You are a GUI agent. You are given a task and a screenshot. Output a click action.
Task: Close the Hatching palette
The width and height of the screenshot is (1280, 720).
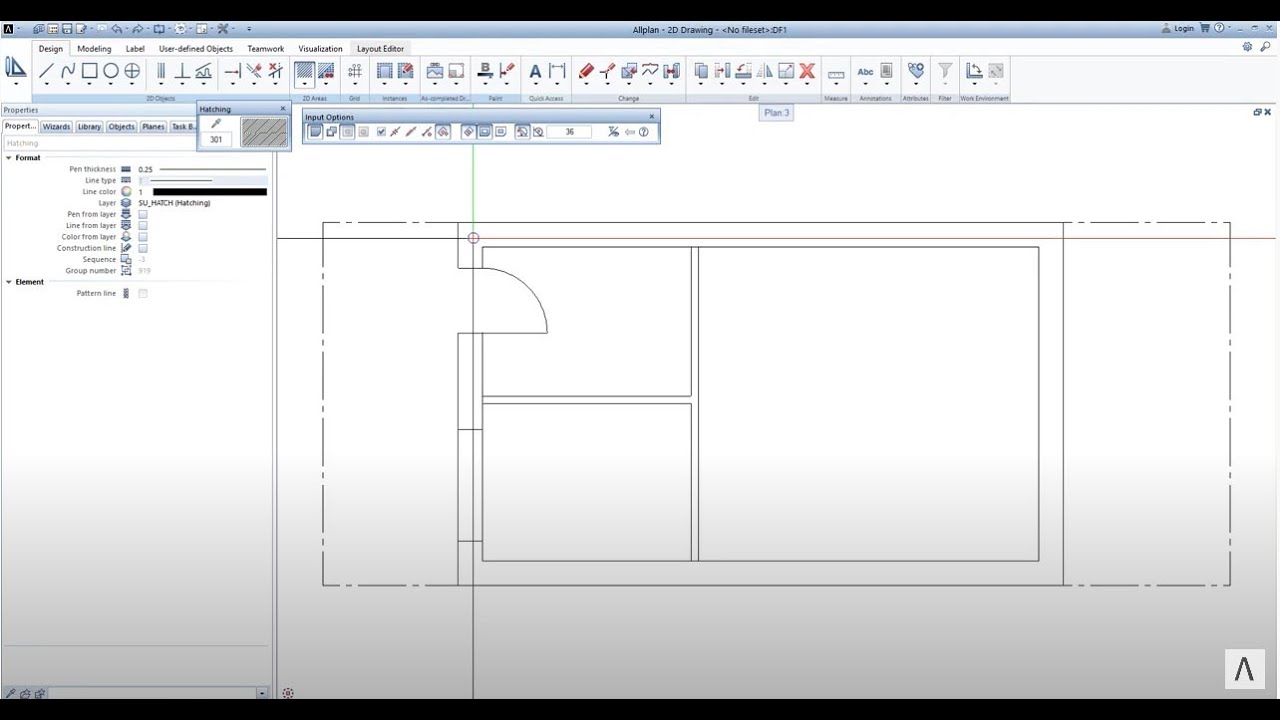pos(283,109)
